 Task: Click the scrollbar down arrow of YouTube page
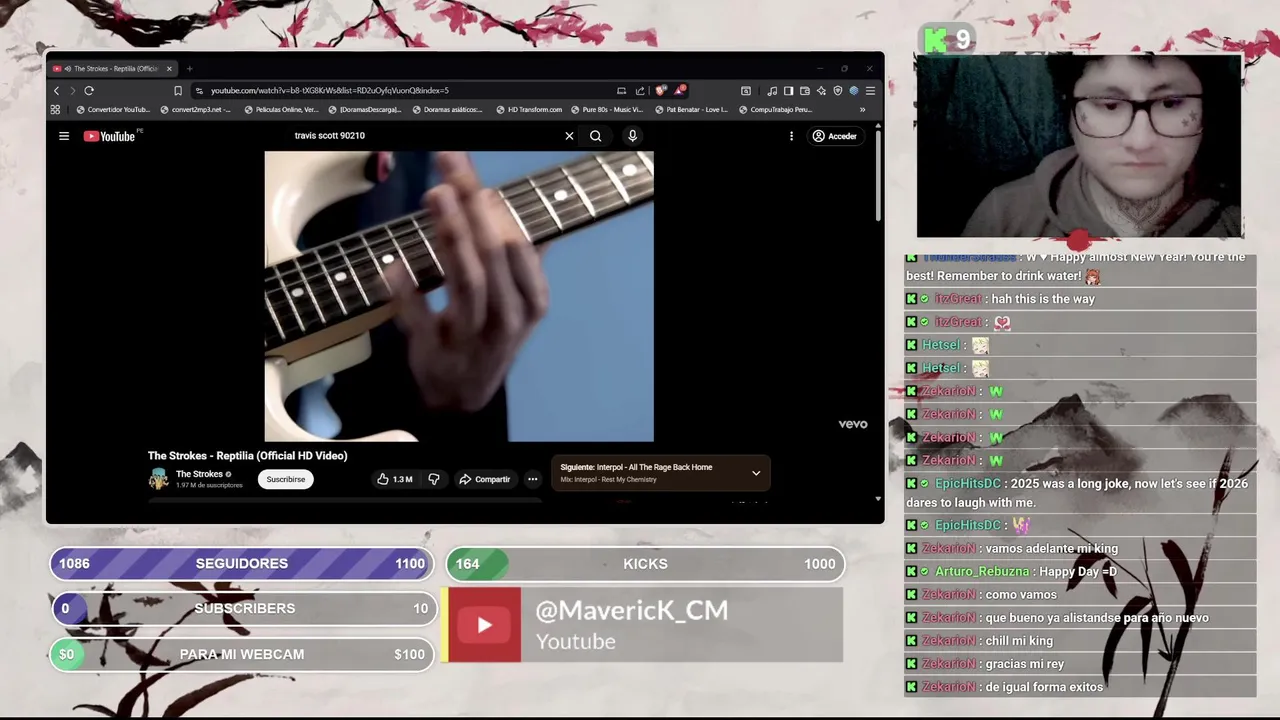click(878, 498)
